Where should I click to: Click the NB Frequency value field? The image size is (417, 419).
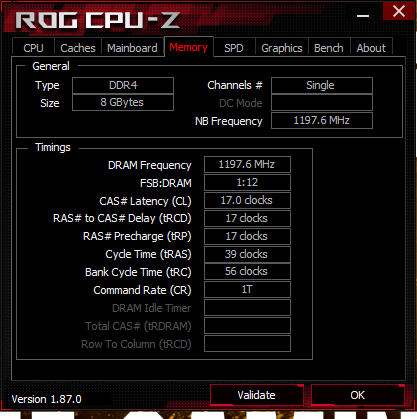tap(322, 120)
